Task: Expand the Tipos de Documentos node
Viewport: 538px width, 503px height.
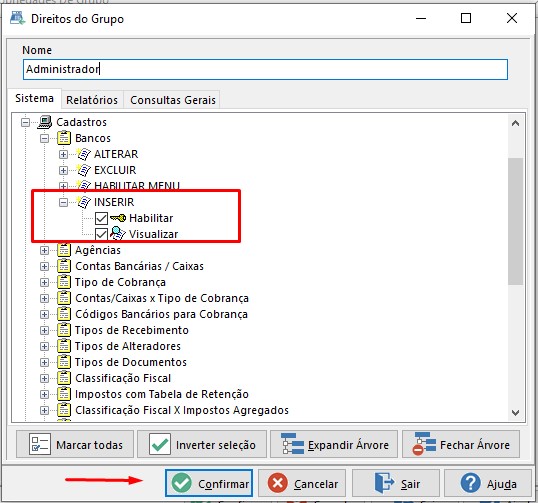Action: tap(44, 363)
